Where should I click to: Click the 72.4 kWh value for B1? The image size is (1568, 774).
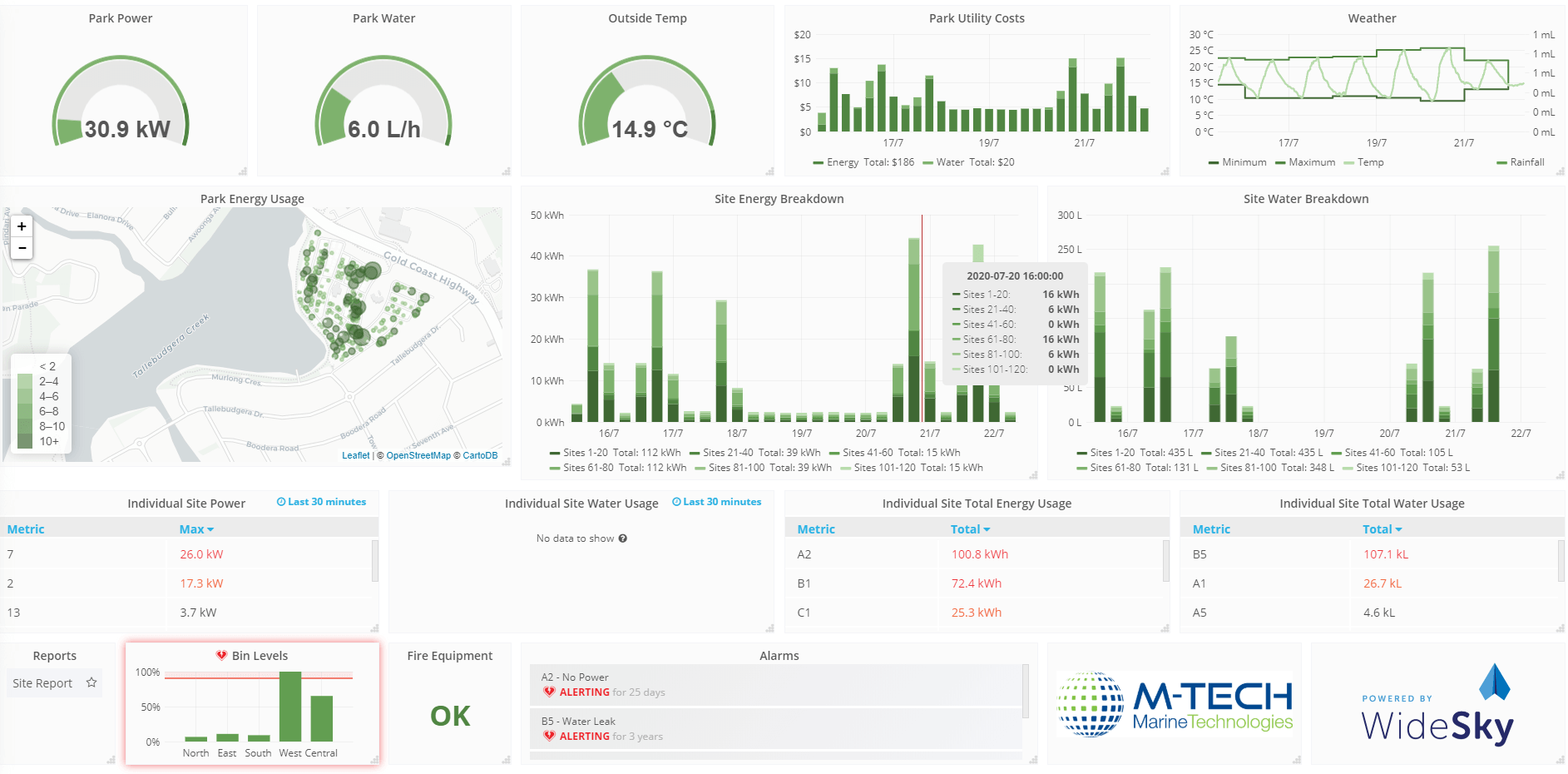[x=977, y=583]
